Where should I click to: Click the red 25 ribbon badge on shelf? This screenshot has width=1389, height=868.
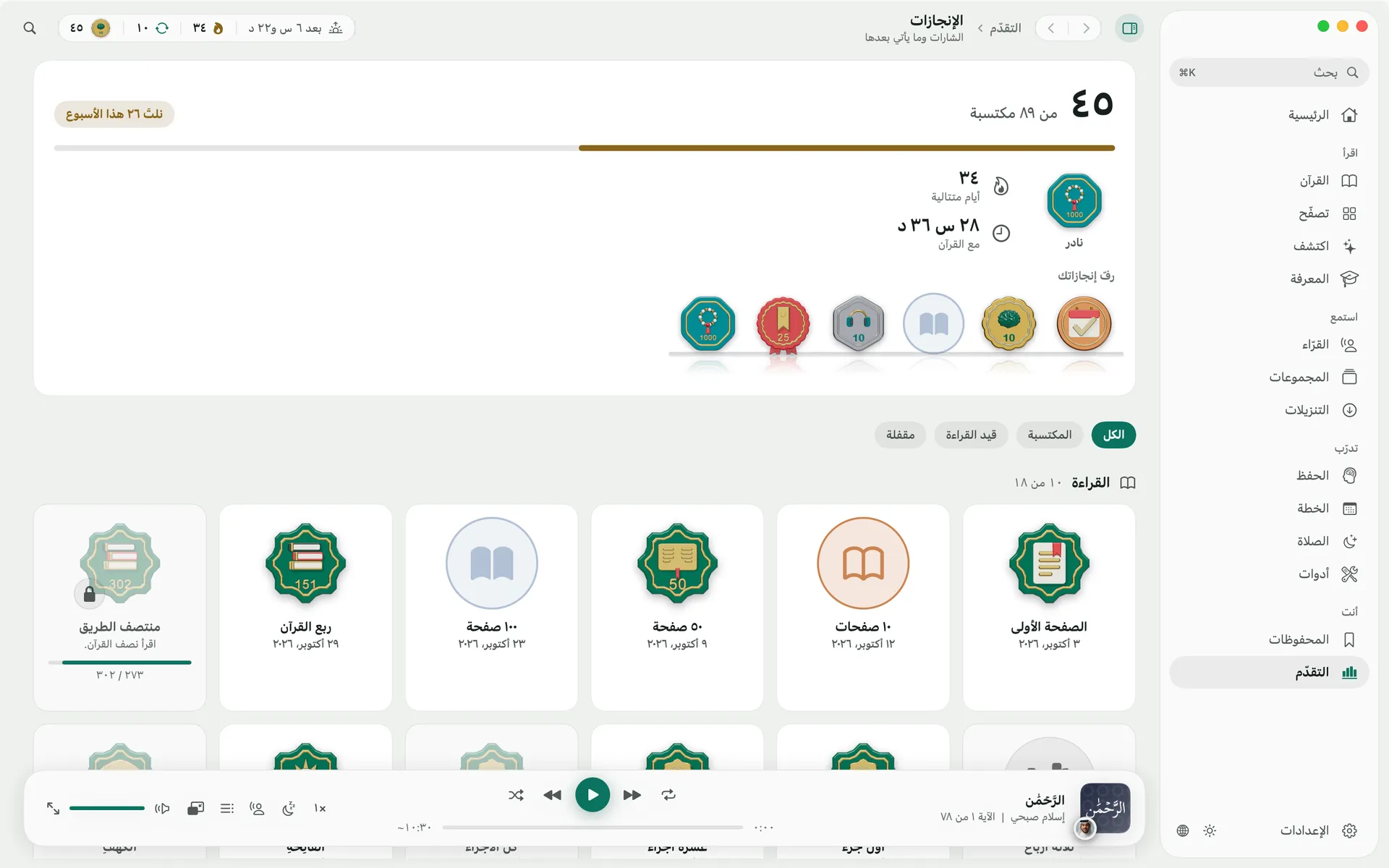pos(783,324)
